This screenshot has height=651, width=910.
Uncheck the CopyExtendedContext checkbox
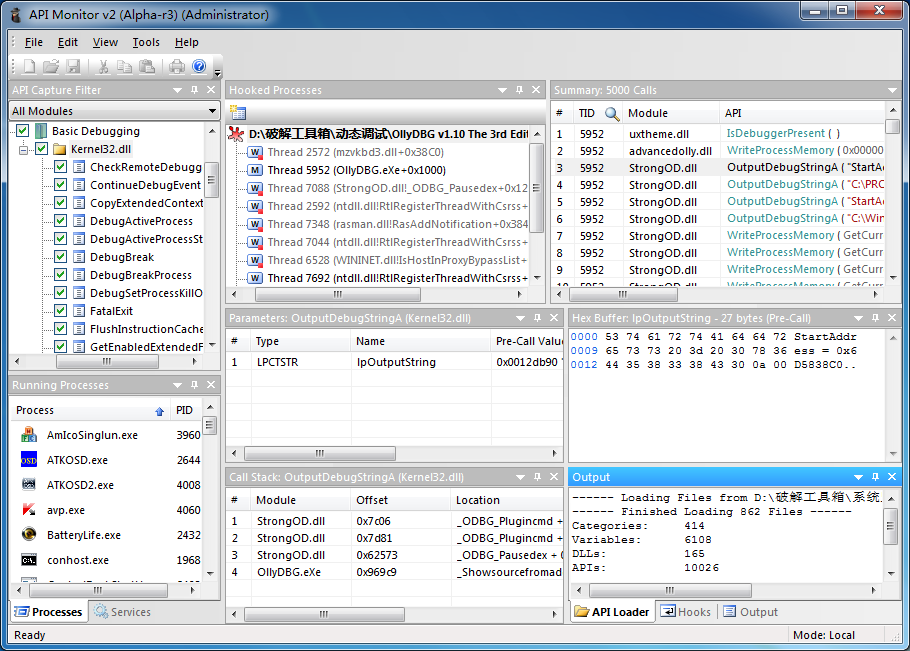pyautogui.click(x=60, y=202)
